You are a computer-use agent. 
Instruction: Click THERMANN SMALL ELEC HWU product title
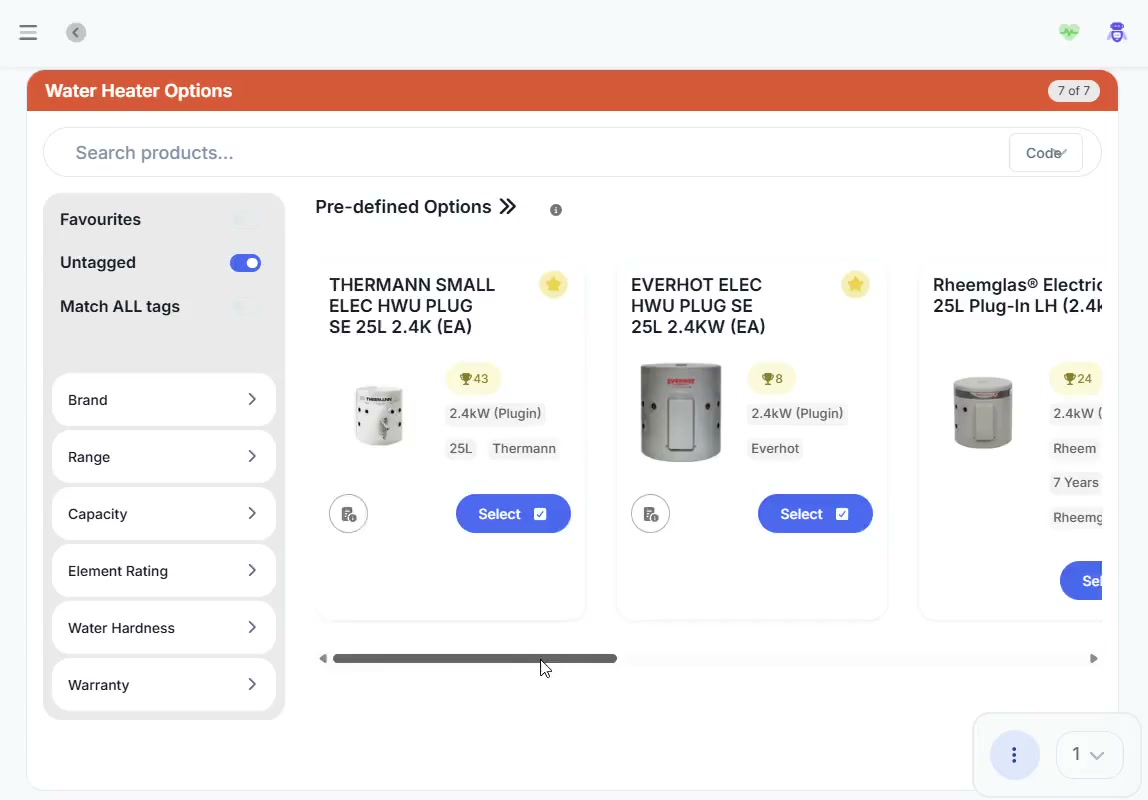coord(412,306)
